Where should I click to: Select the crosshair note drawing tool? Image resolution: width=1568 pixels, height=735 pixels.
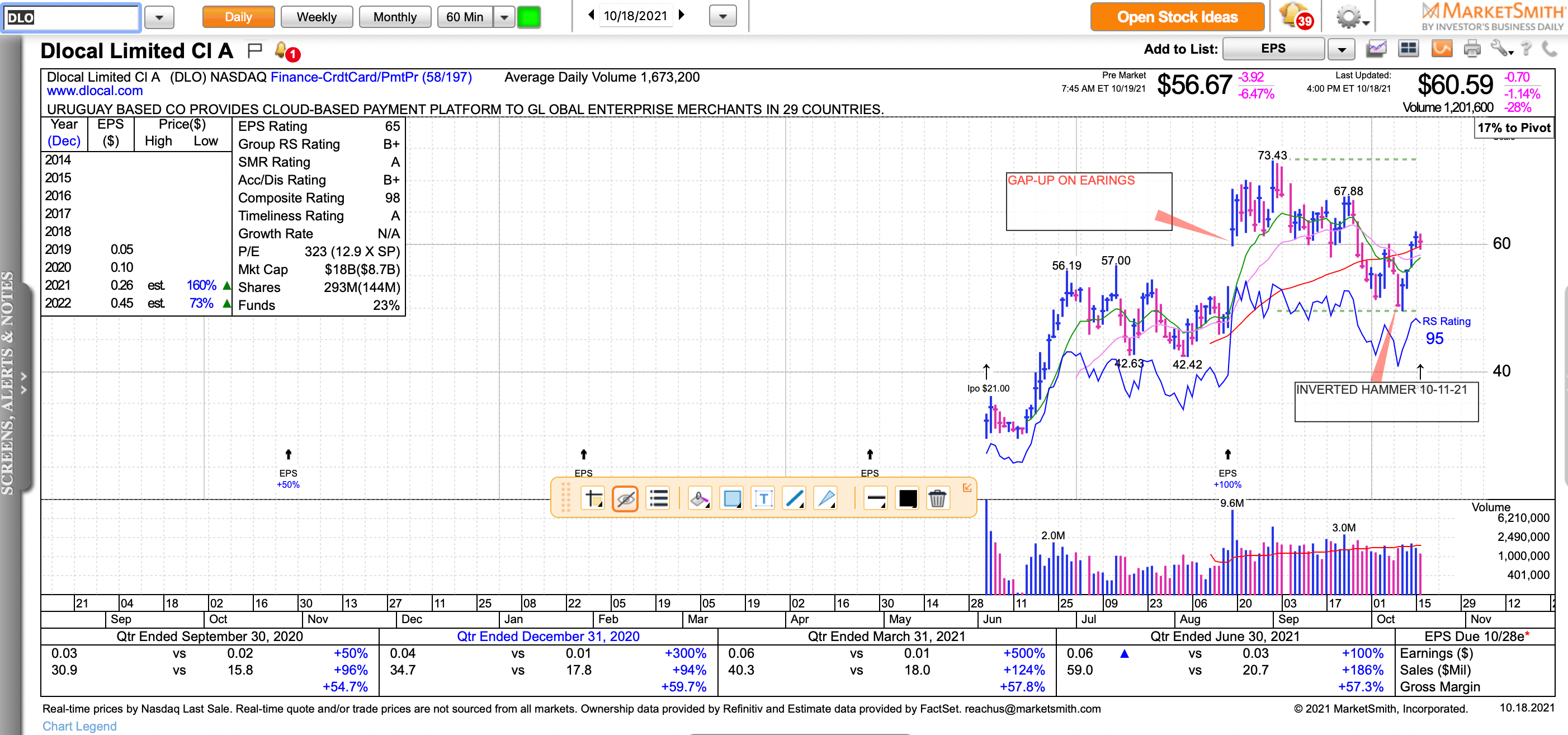tap(593, 499)
